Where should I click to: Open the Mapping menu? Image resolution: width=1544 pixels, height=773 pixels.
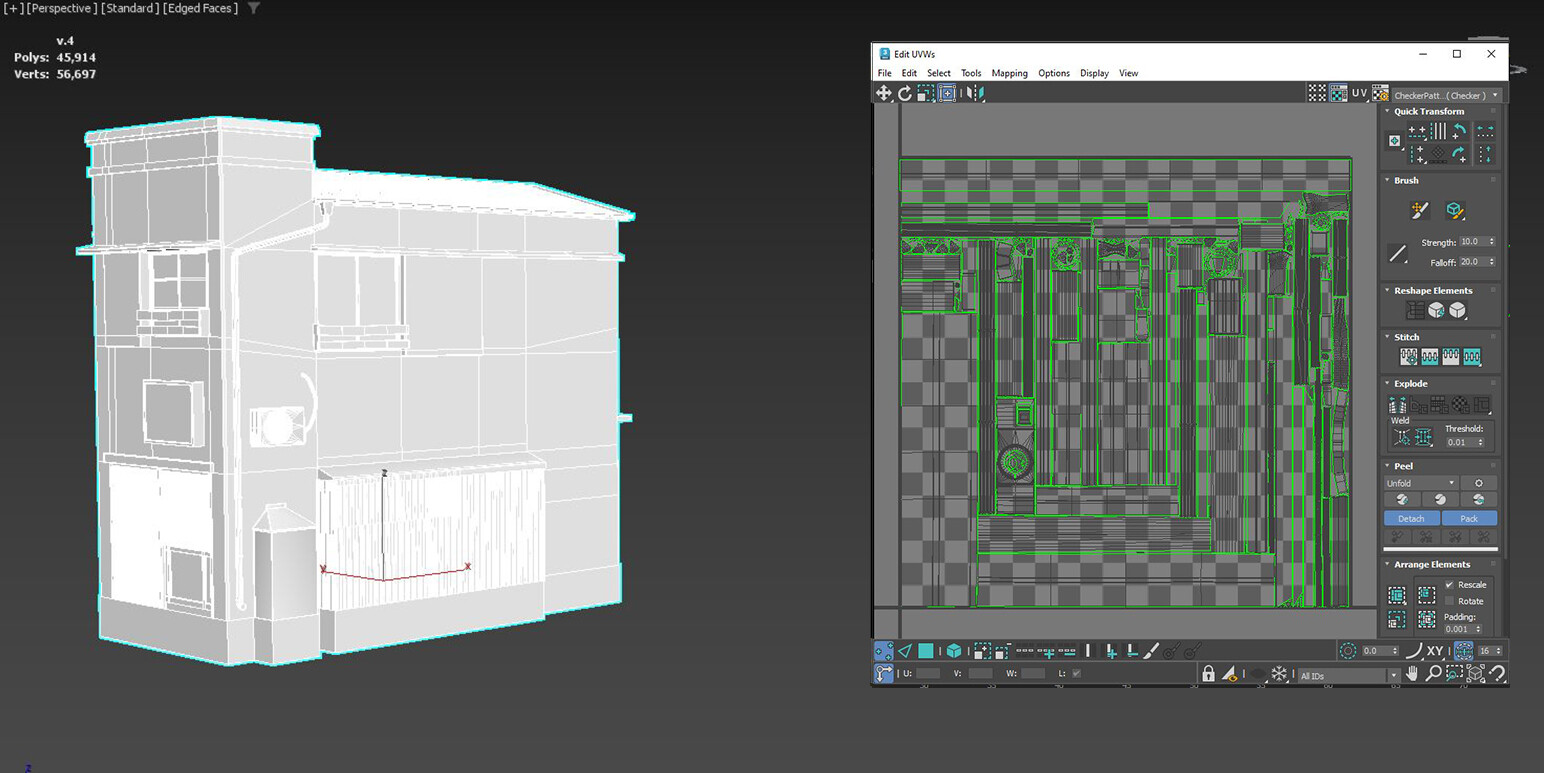pyautogui.click(x=1009, y=73)
